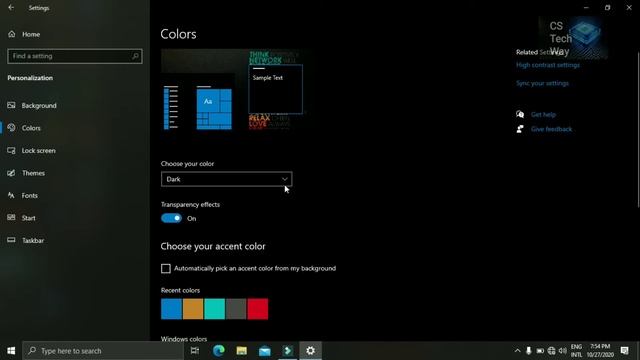The width and height of the screenshot is (640, 360).
Task: Open High contrast settings link
Action: [x=547, y=65]
